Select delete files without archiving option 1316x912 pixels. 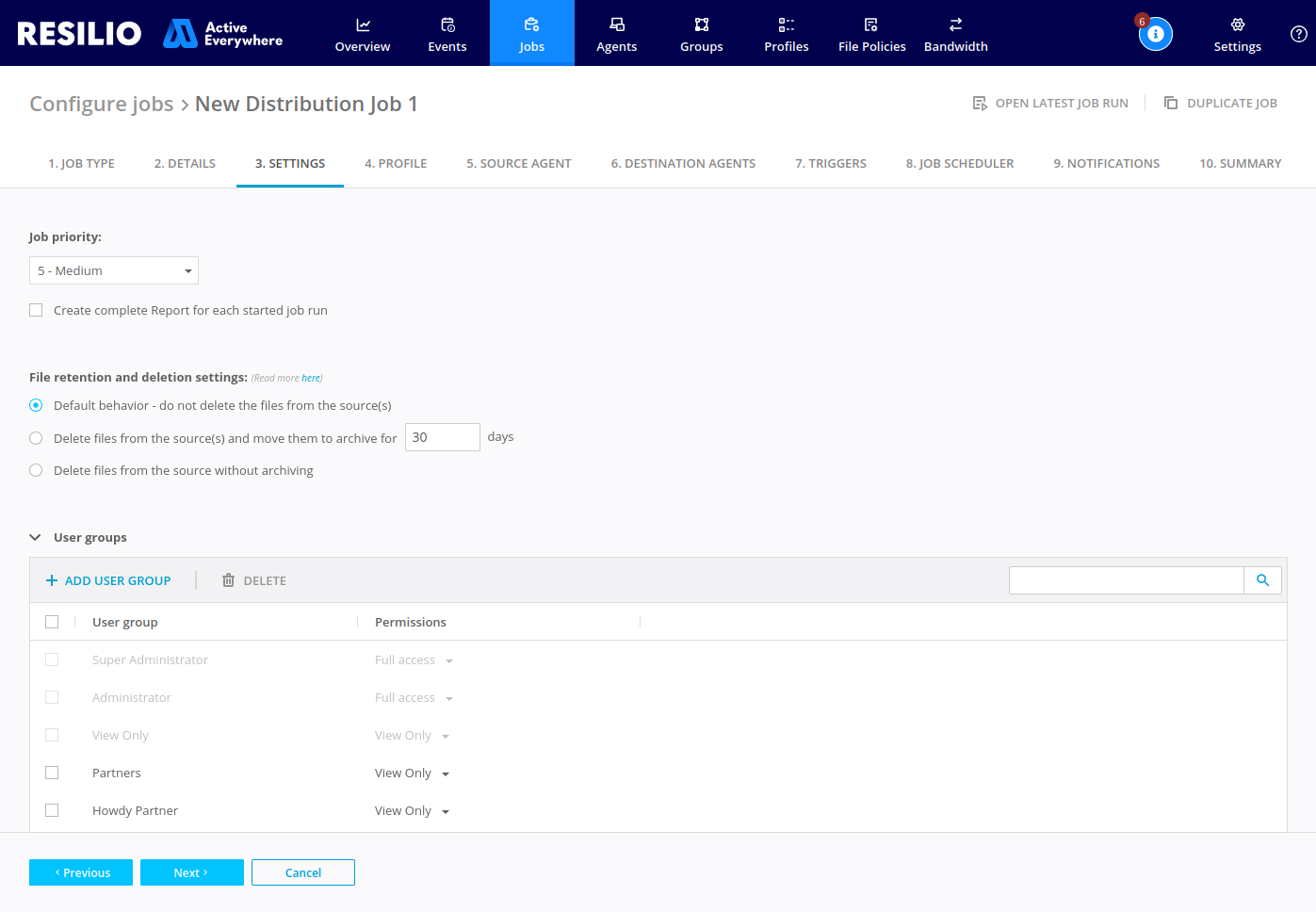36,469
